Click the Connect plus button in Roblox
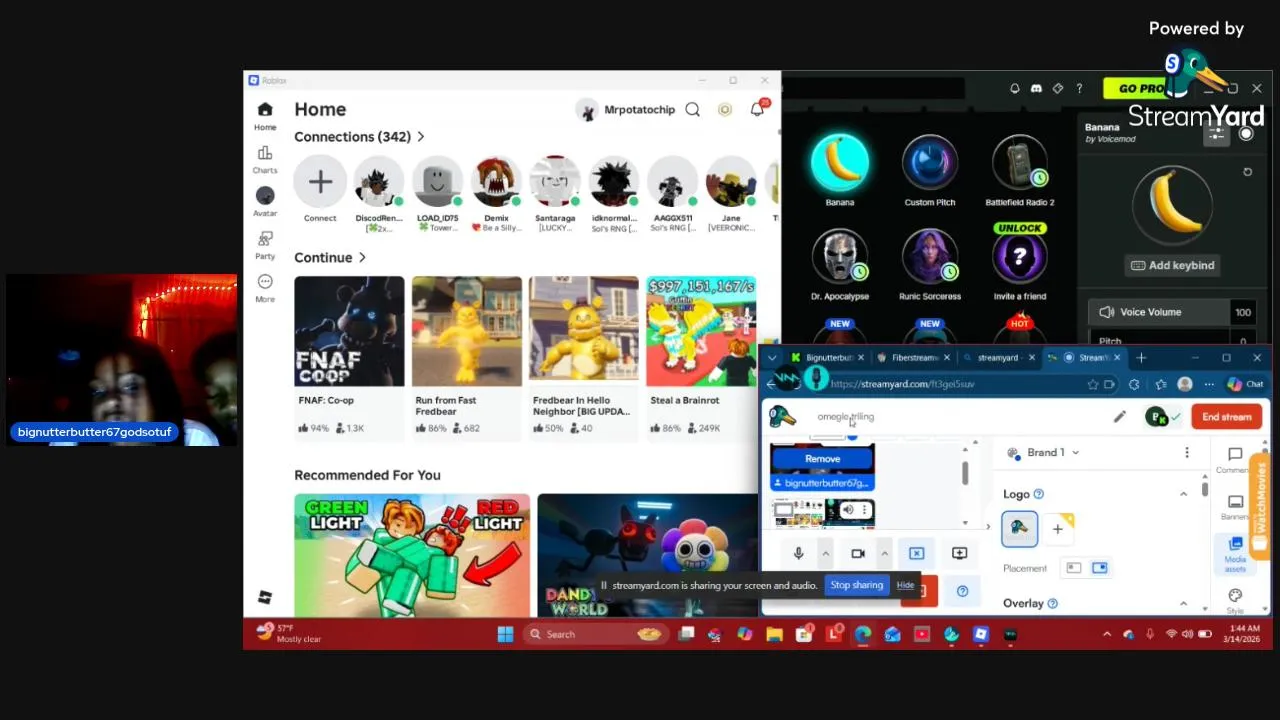Viewport: 1280px width, 720px height. (320, 182)
